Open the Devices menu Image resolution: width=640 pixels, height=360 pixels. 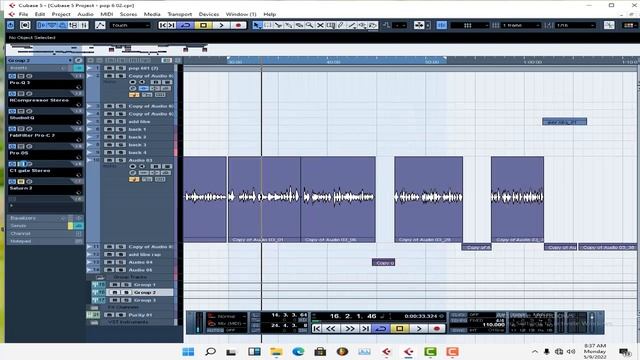209,14
